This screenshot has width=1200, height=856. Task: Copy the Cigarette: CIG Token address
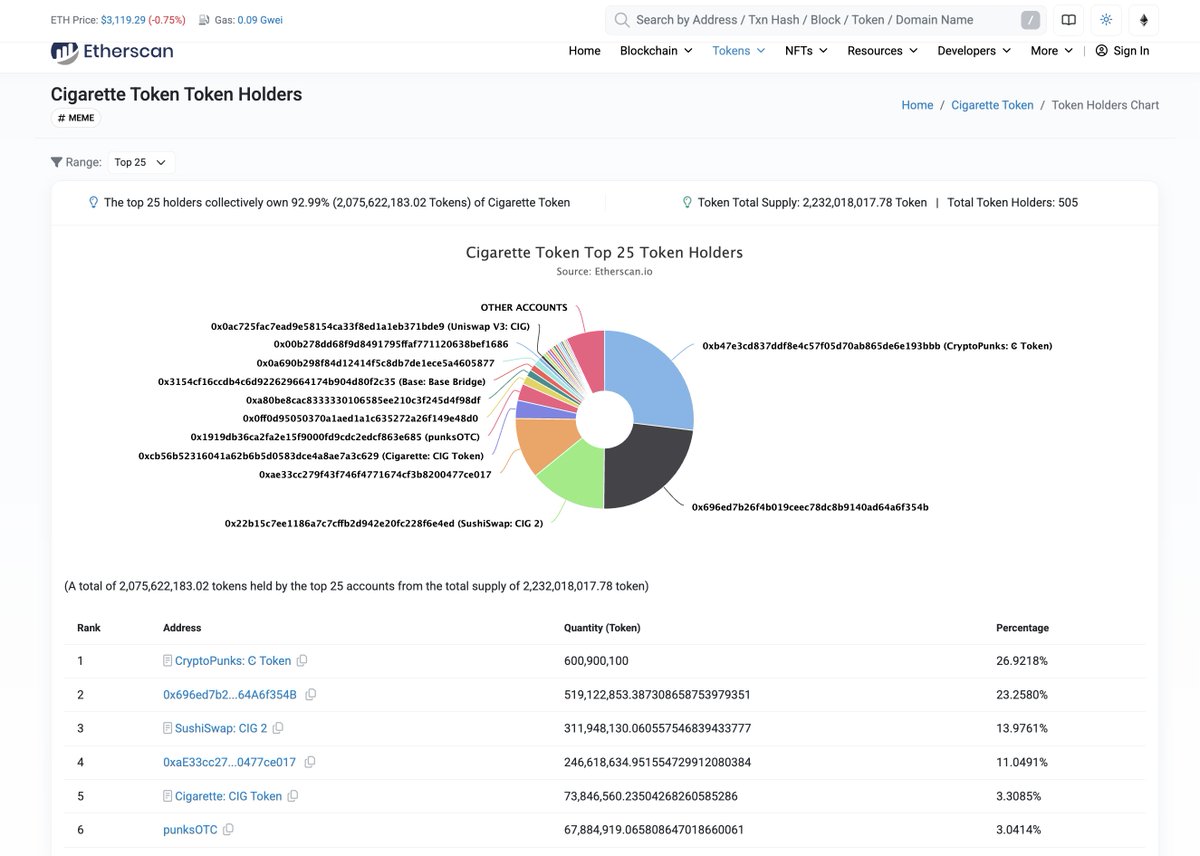coord(293,796)
